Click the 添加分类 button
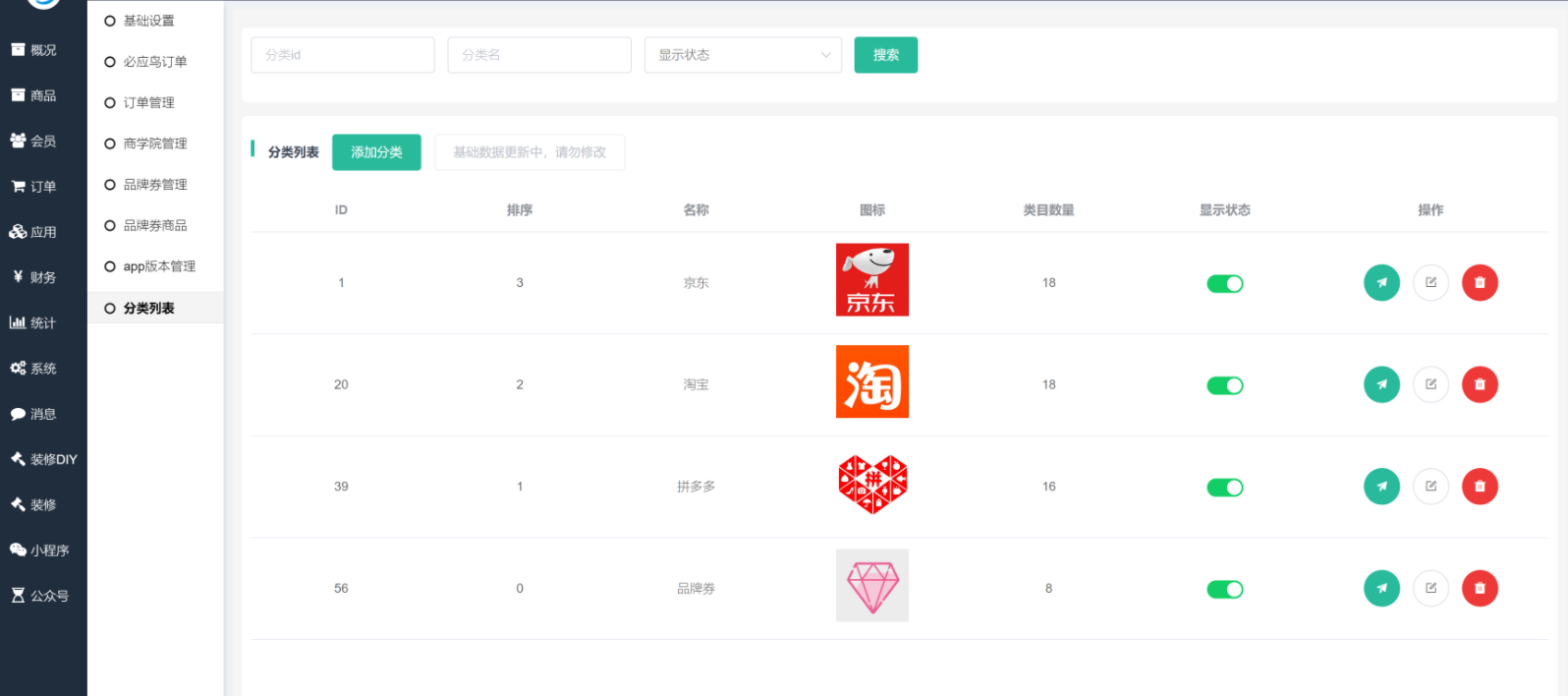 point(376,152)
